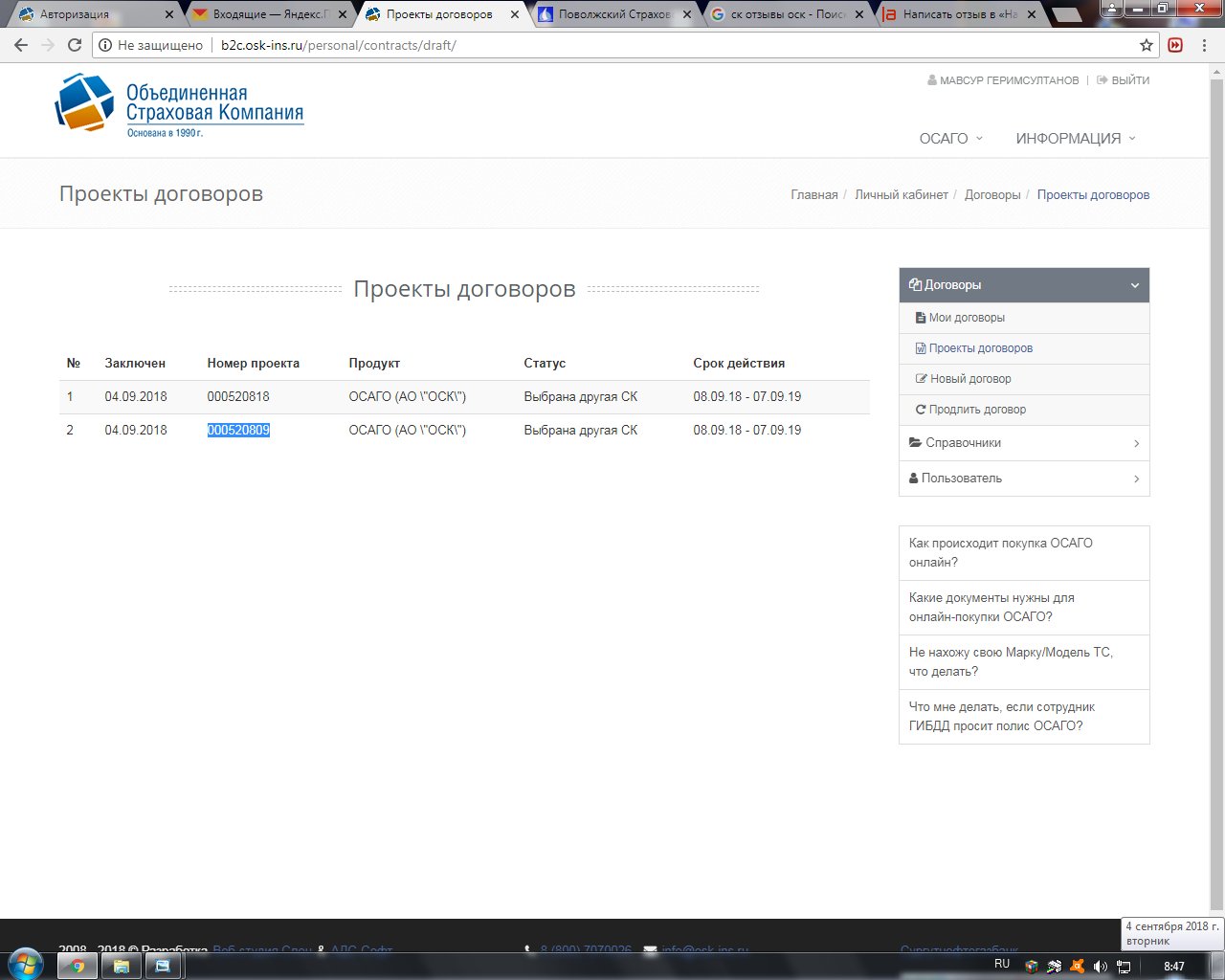1225x980 pixels.
Task: Select Новый договор in the sidebar
Action: (969, 379)
